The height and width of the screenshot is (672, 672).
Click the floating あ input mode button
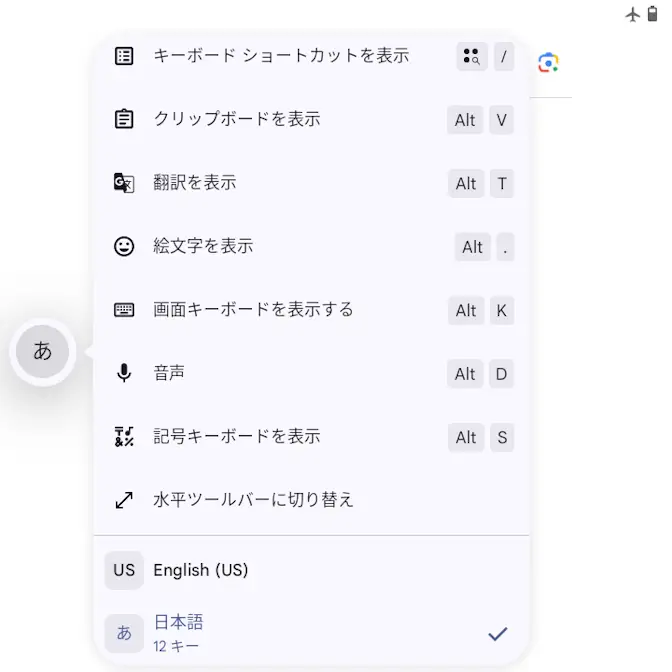(x=43, y=351)
